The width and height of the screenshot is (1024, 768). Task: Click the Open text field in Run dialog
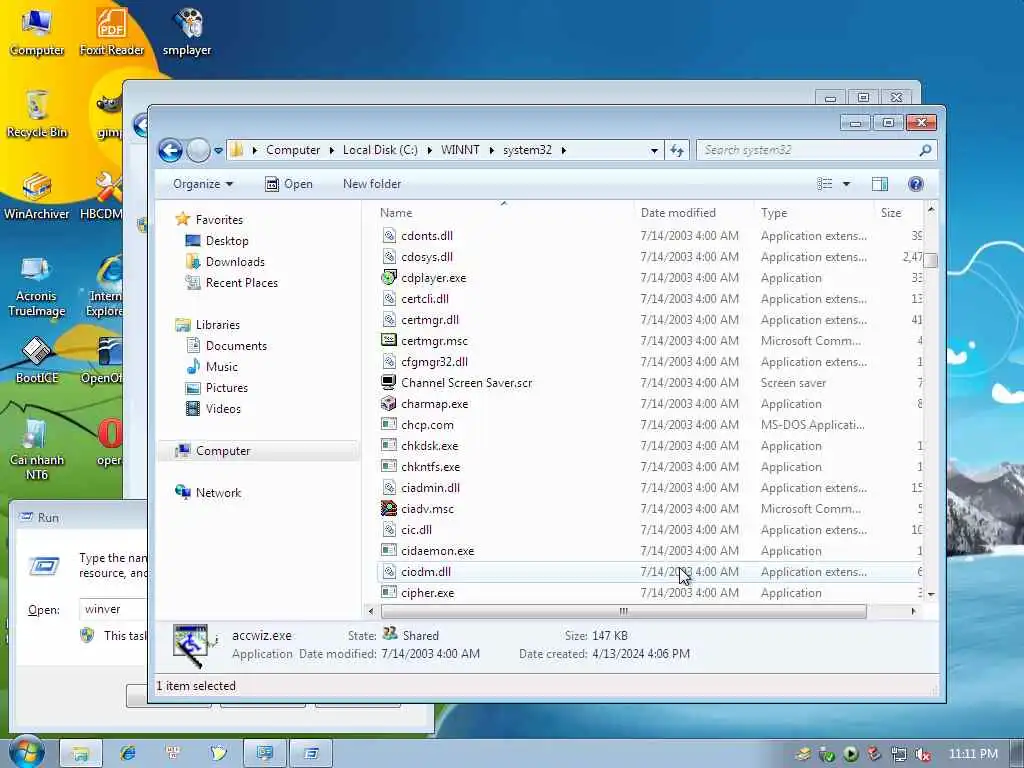[x=112, y=609]
